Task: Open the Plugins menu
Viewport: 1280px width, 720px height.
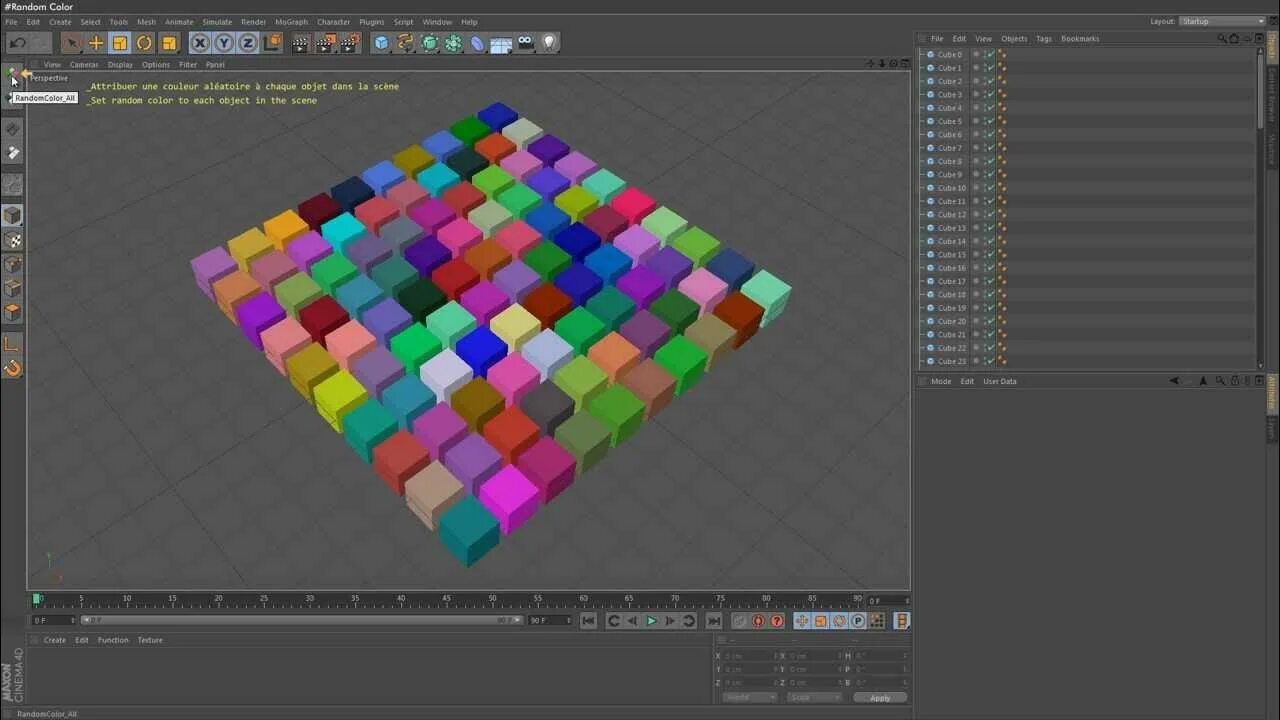Action: pyautogui.click(x=371, y=22)
